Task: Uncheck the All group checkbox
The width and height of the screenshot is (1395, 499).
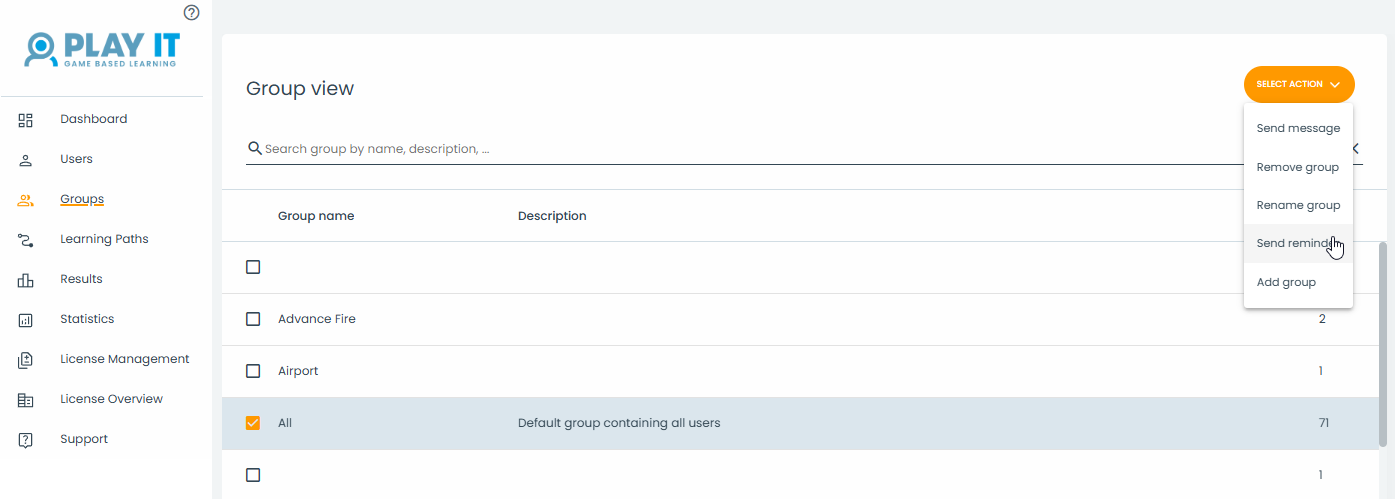Action: [253, 423]
